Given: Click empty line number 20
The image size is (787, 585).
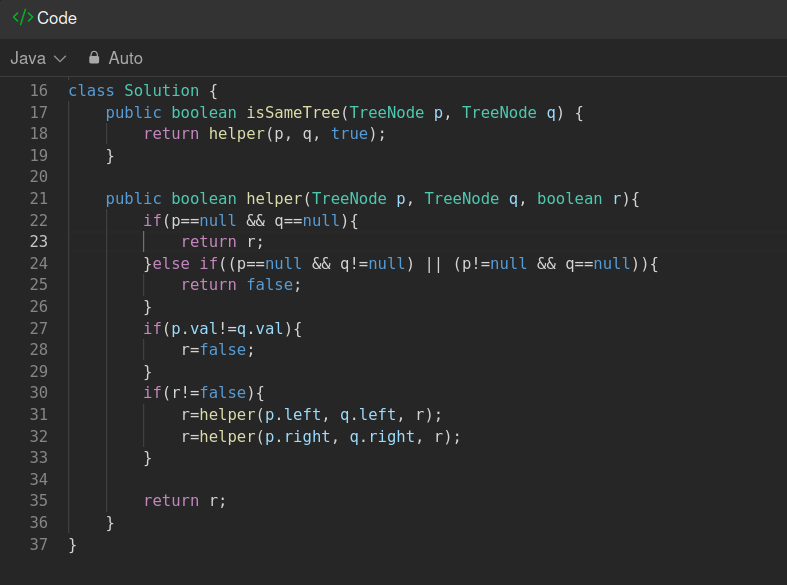Looking at the screenshot, I should click(x=39, y=177).
